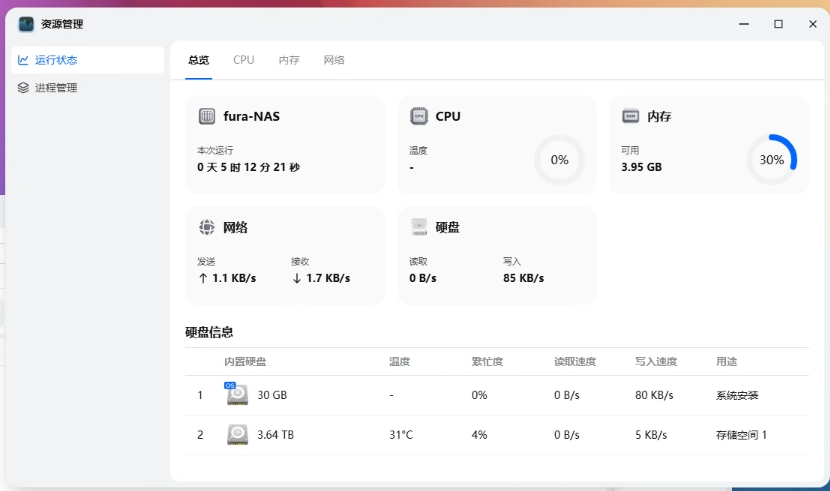Image resolution: width=830 pixels, height=491 pixels.
Task: Click the 30 GB system disk icon
Action: pos(237,394)
